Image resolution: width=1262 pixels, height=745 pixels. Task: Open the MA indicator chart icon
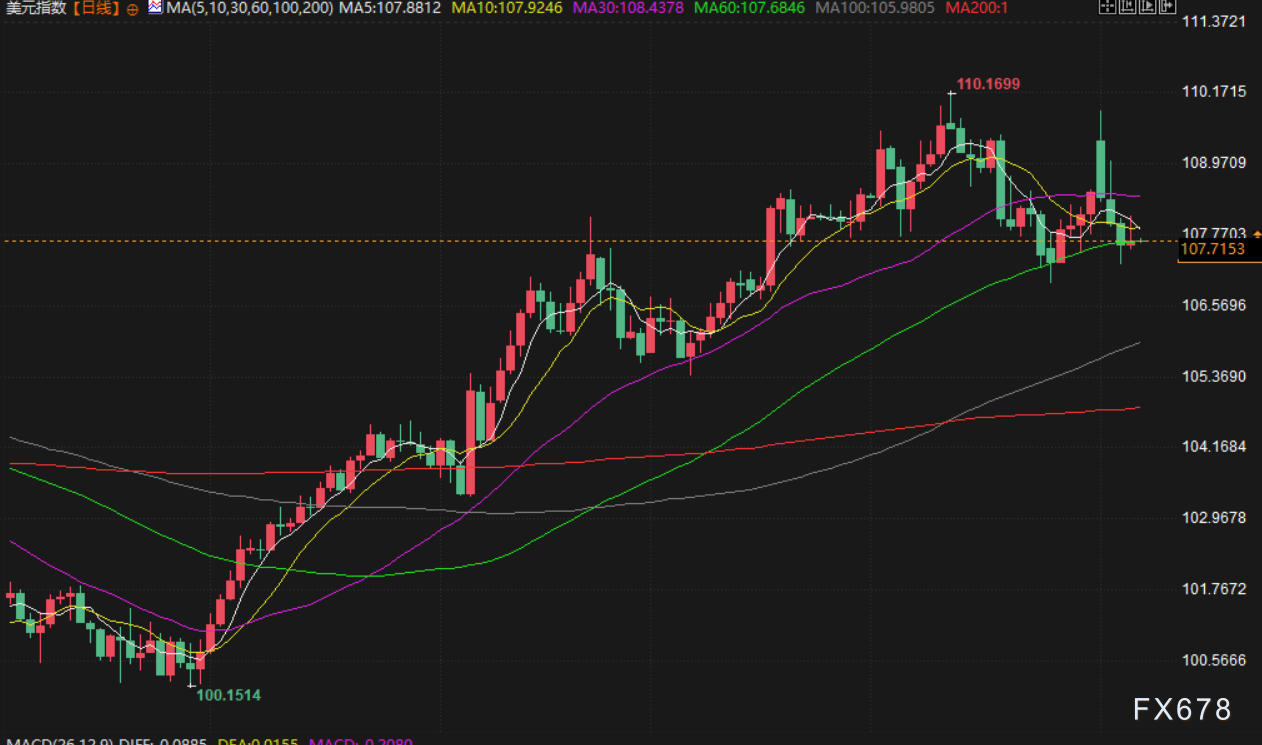coord(155,8)
